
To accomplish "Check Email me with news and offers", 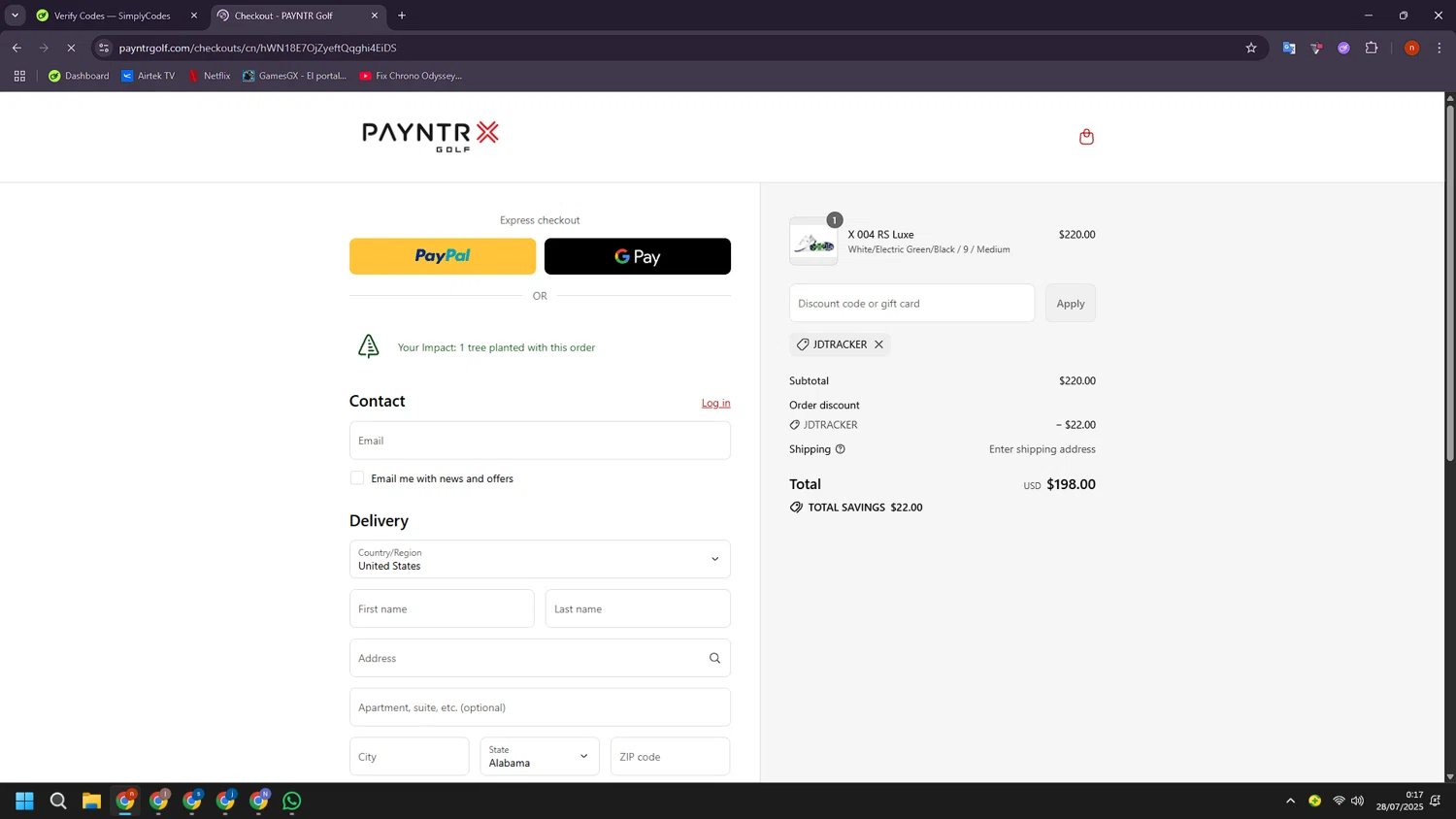I will click(x=357, y=478).
